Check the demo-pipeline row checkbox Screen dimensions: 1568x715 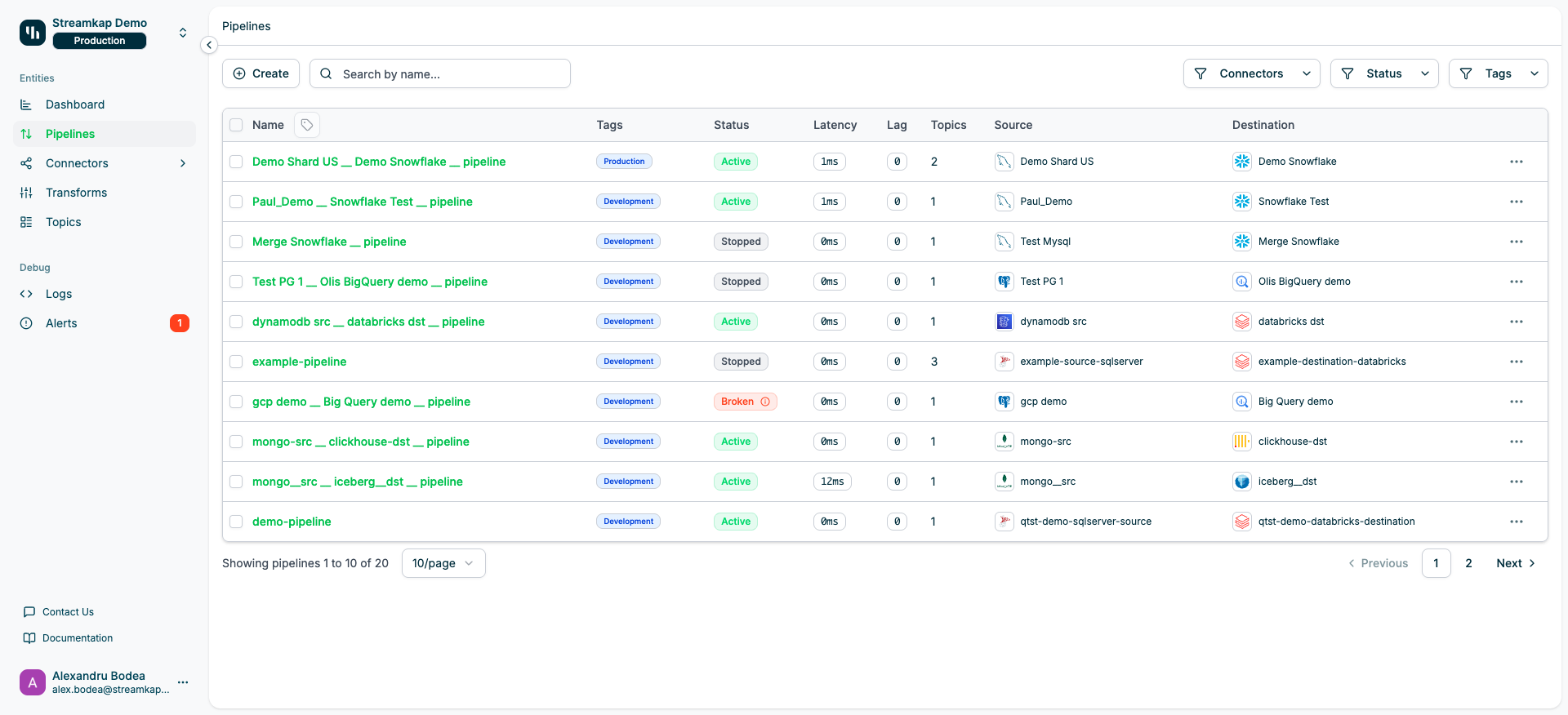pos(236,522)
